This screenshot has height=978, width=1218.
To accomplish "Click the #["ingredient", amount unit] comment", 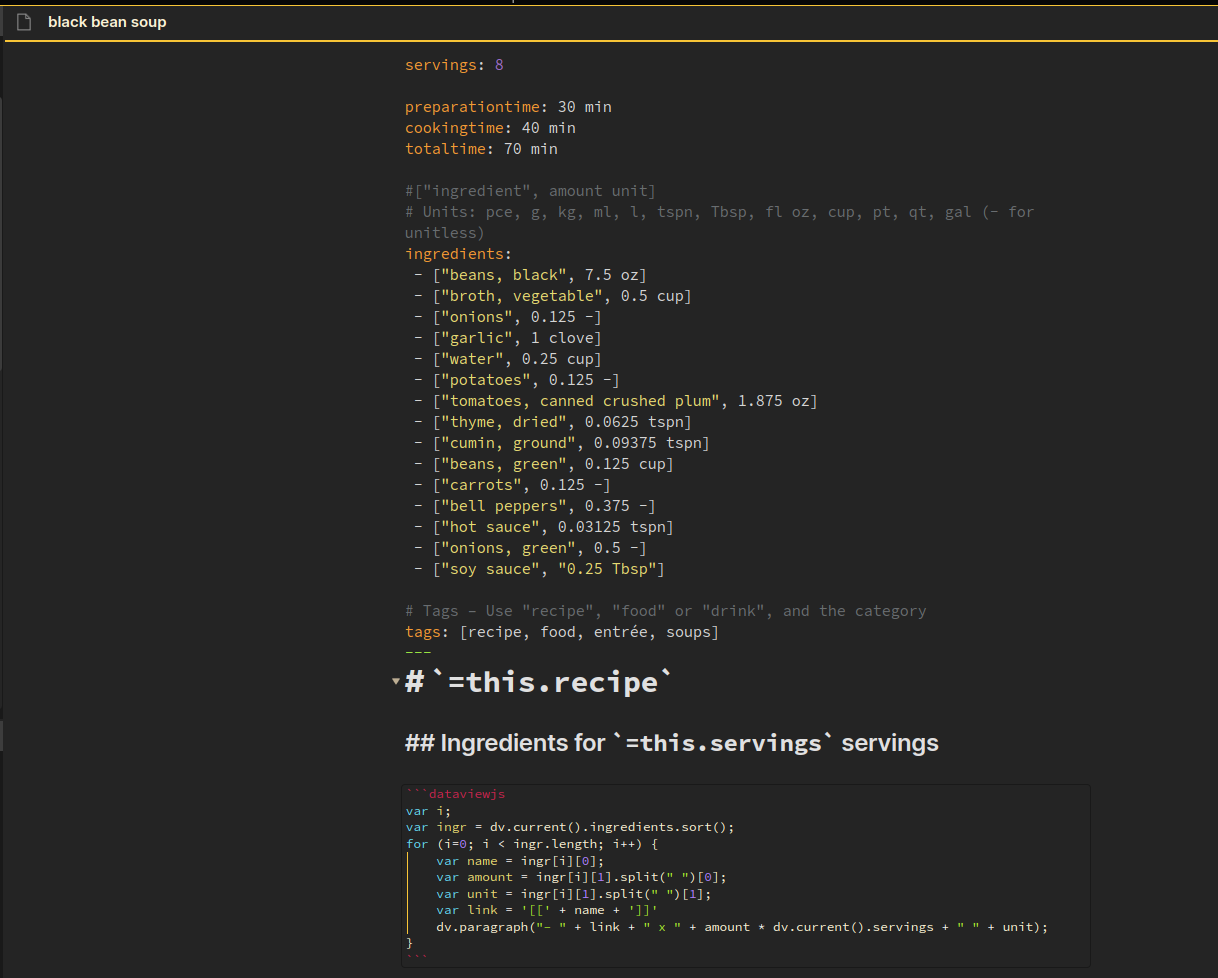I will point(530,191).
